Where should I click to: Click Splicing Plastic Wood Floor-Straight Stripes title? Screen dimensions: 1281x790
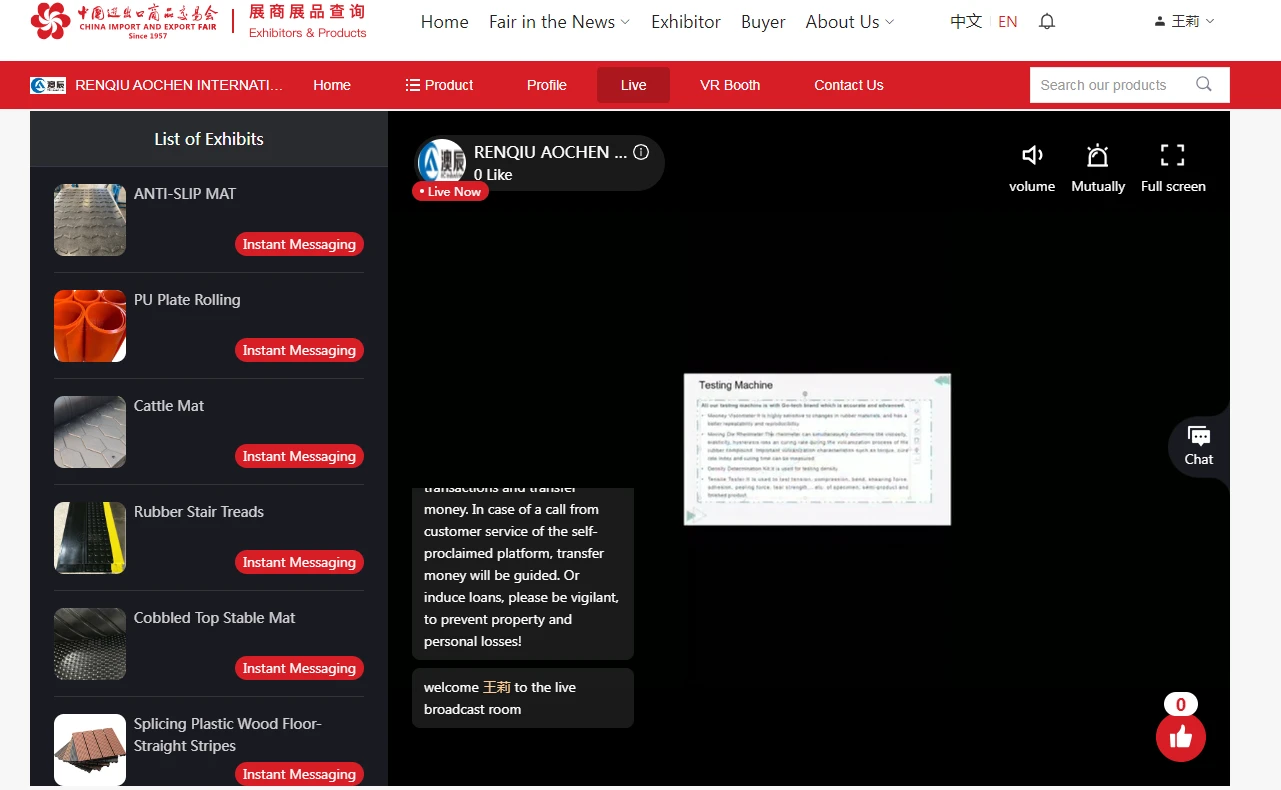tap(228, 735)
